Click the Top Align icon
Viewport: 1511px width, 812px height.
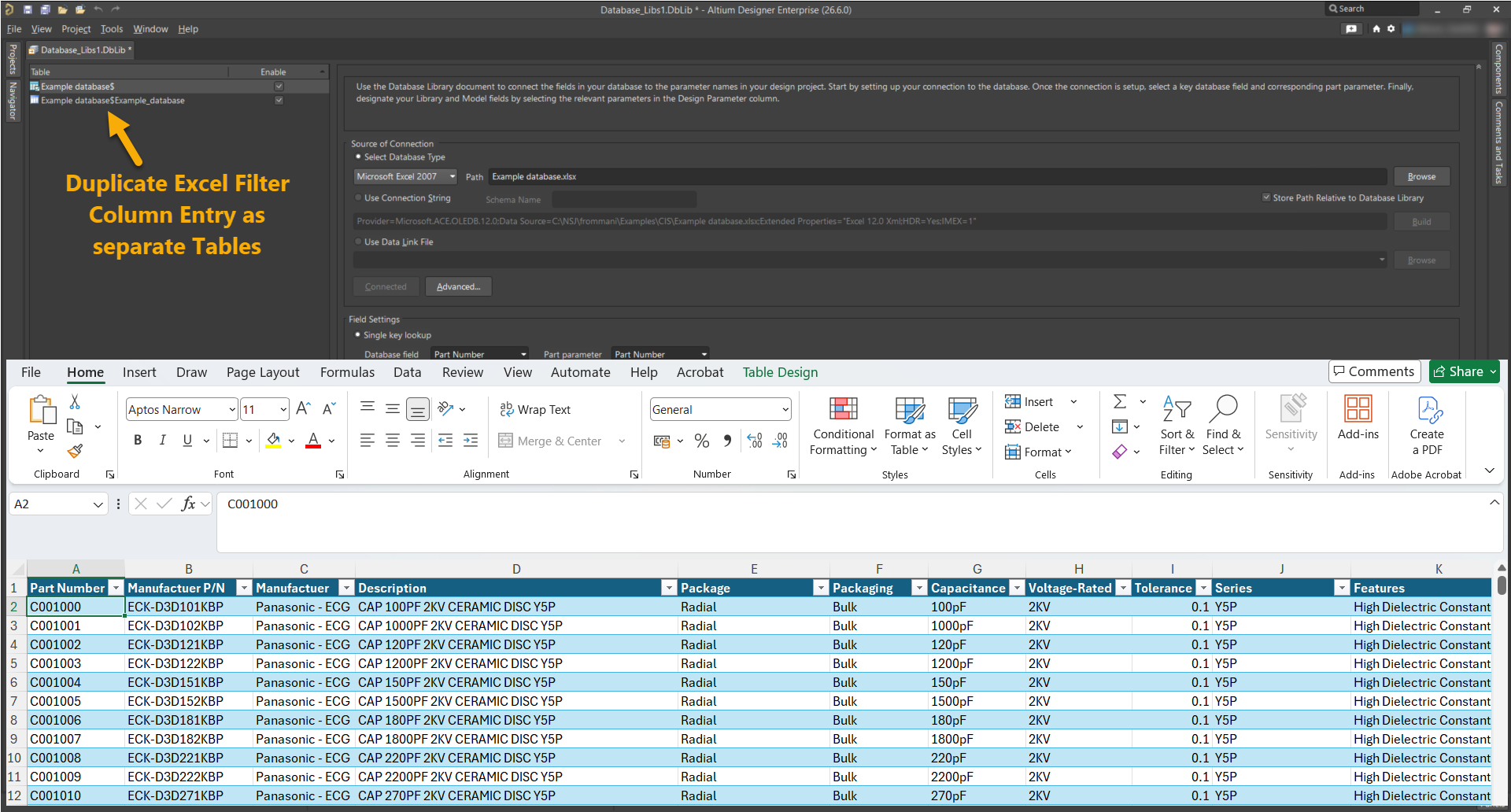click(x=368, y=408)
